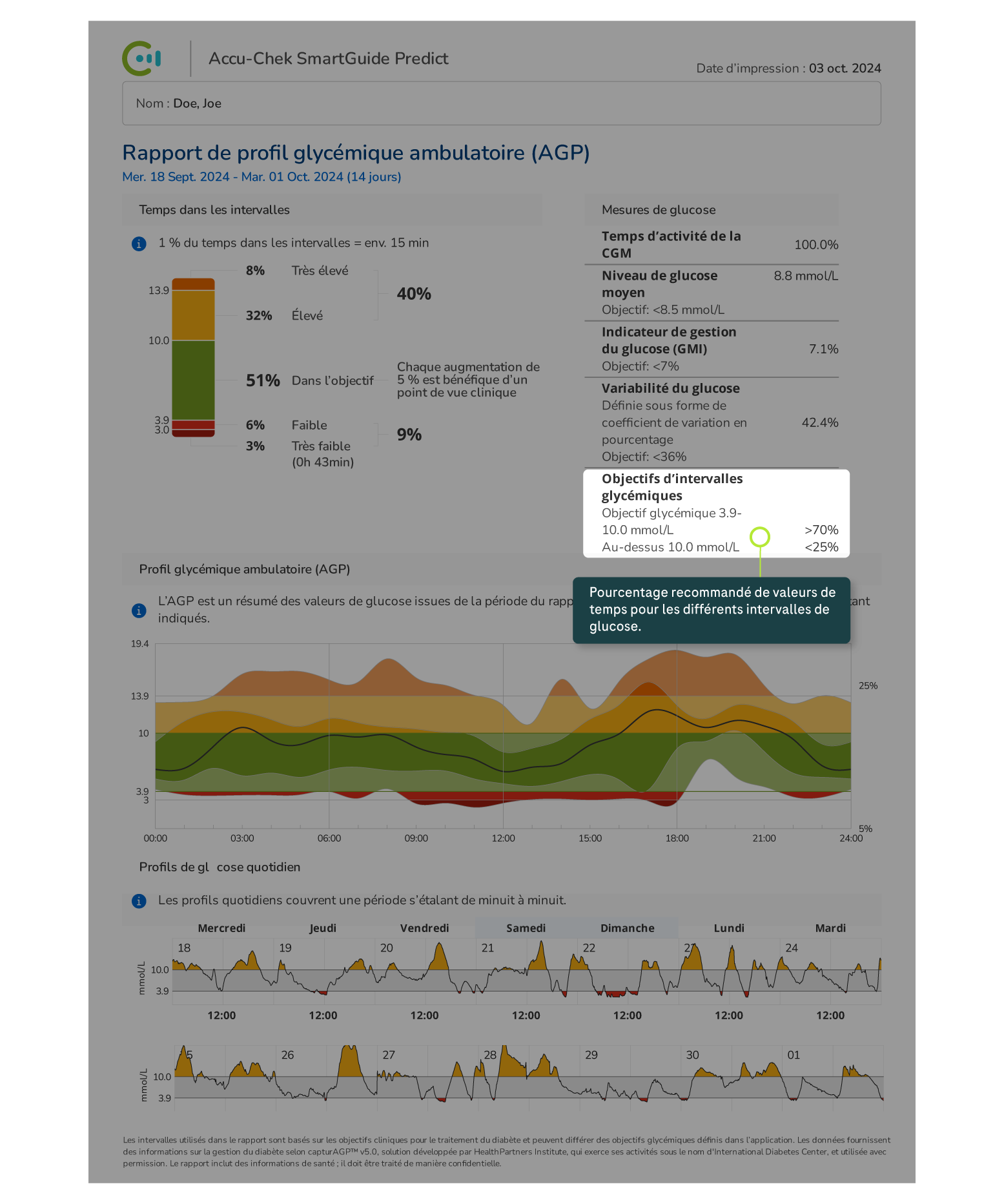Click the '9%' combined low value
The image size is (1004, 1204).
click(409, 435)
